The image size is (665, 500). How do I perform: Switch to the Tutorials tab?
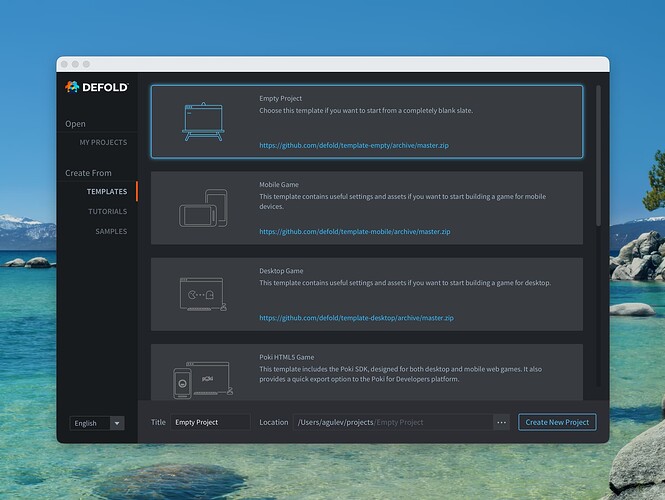coord(106,211)
